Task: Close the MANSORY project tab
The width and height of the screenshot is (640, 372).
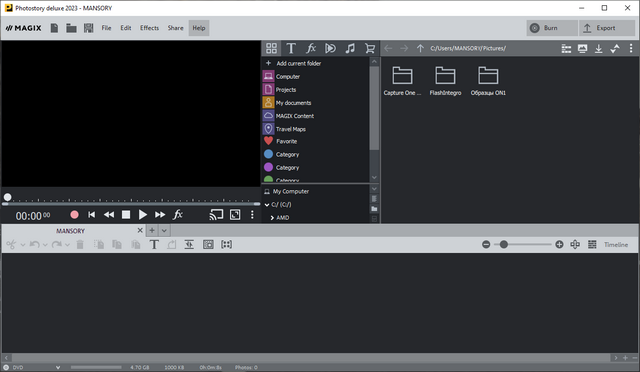Action: (140, 230)
